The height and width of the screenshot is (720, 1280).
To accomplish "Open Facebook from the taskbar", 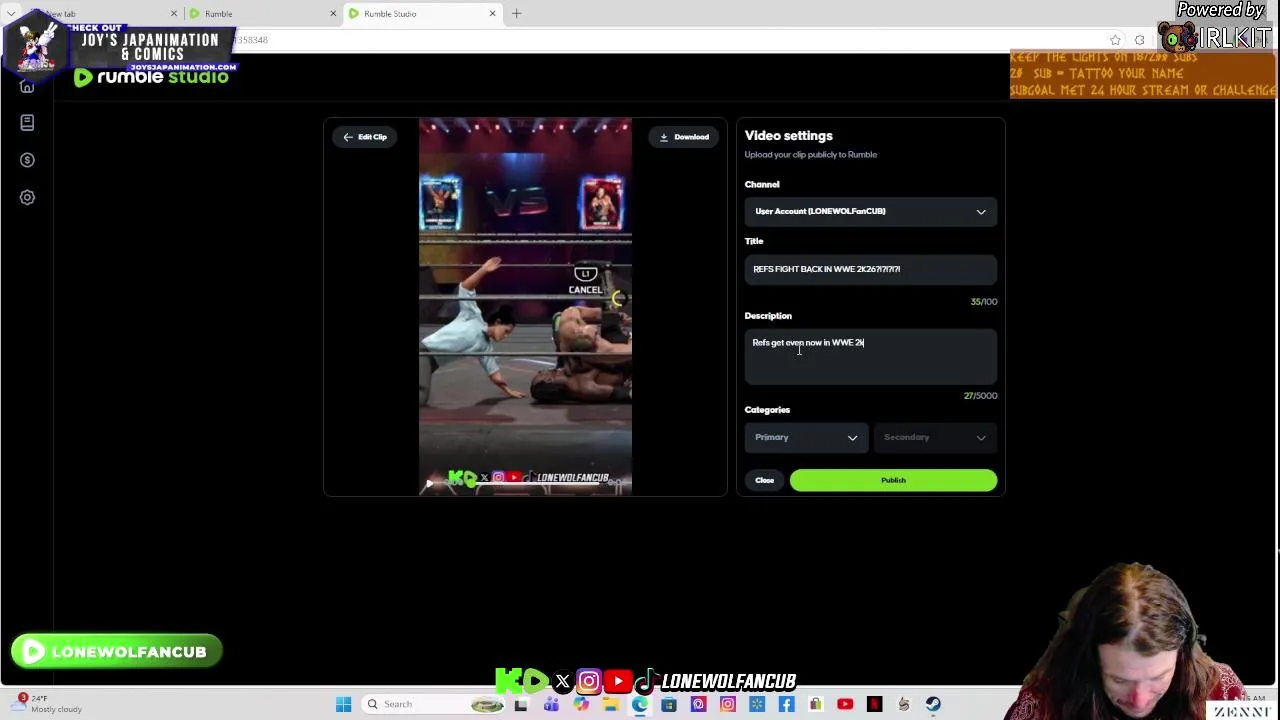I will point(787,705).
